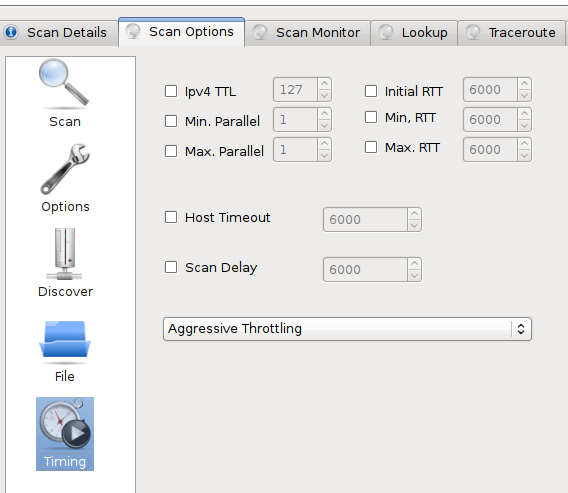The image size is (568, 493).
Task: Decrease the Host Timeout value
Action: 414,226
